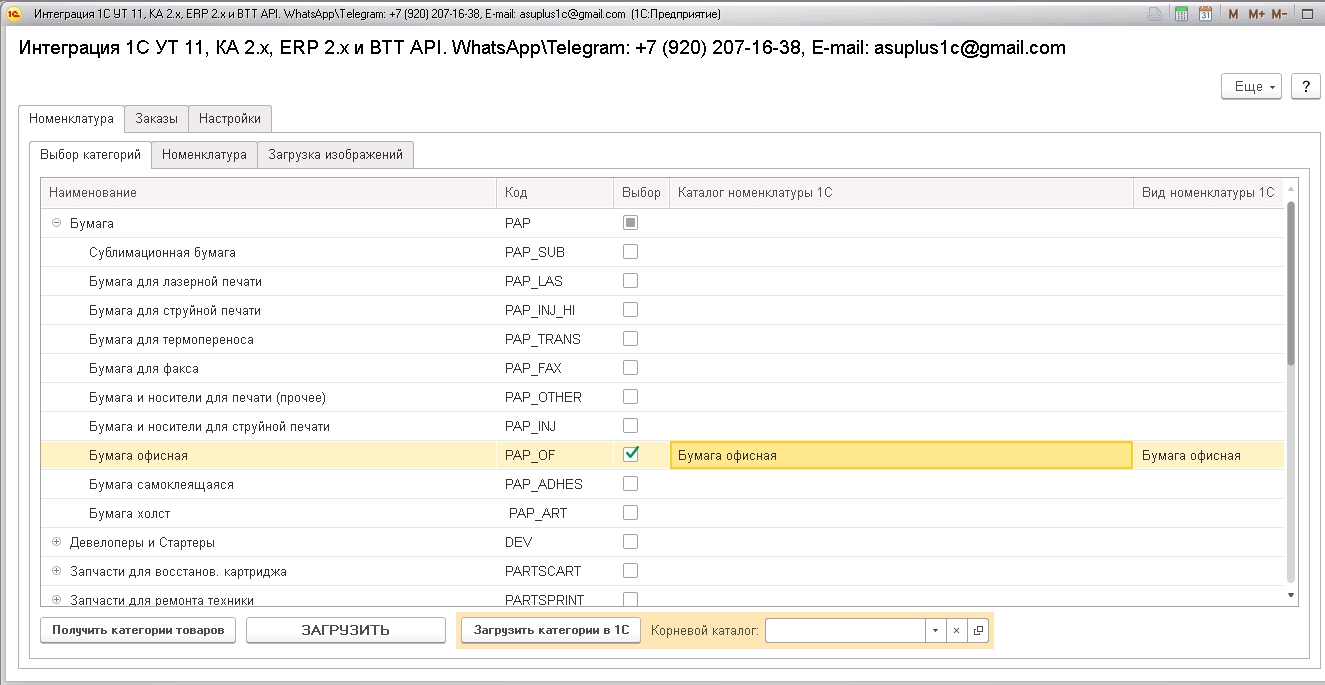Screen dimensions: 1325x685
Task: Click the 1C application logo icon
Action: pyautogui.click(x=15, y=14)
